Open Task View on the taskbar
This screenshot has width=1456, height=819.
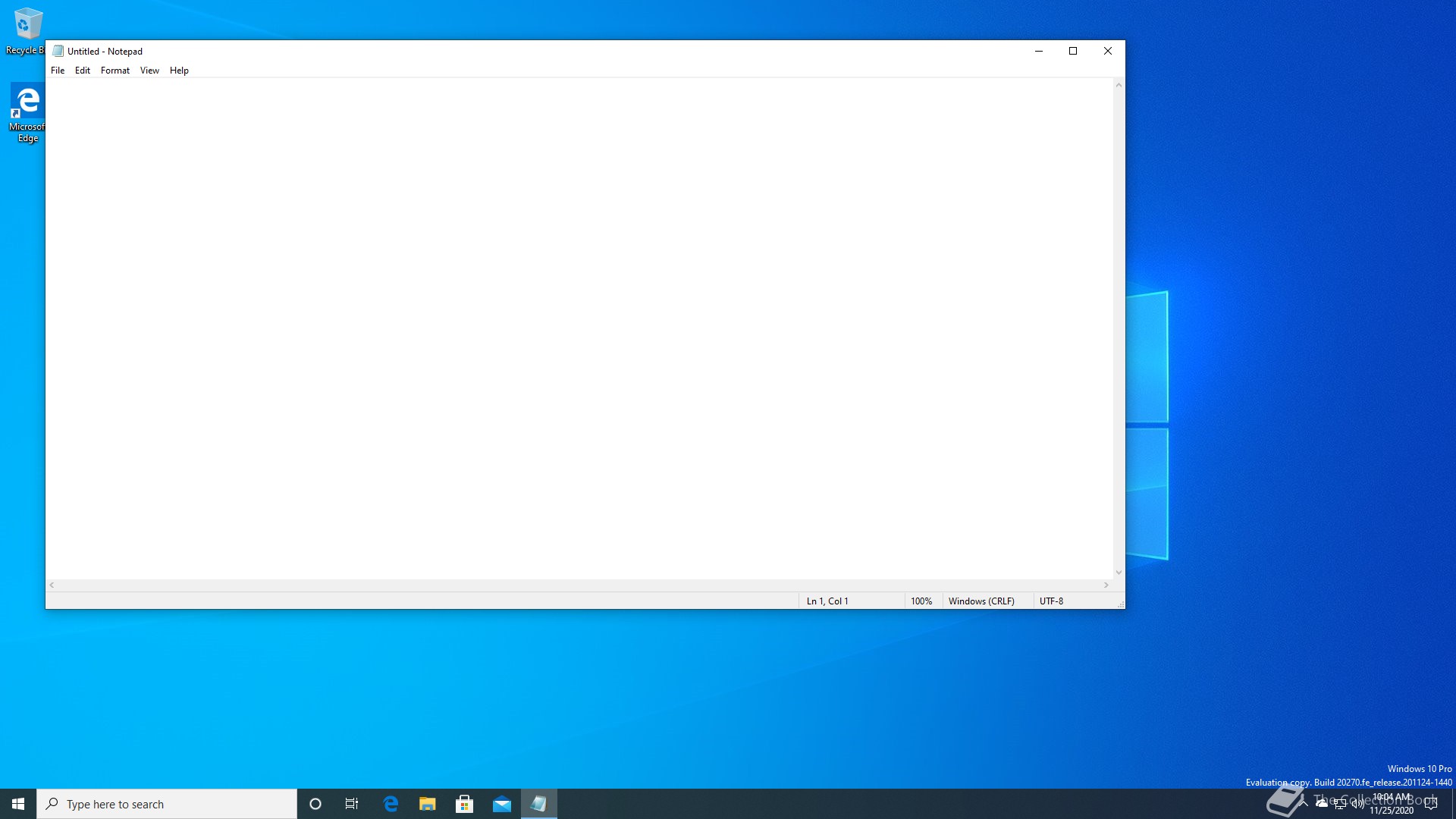click(x=352, y=804)
